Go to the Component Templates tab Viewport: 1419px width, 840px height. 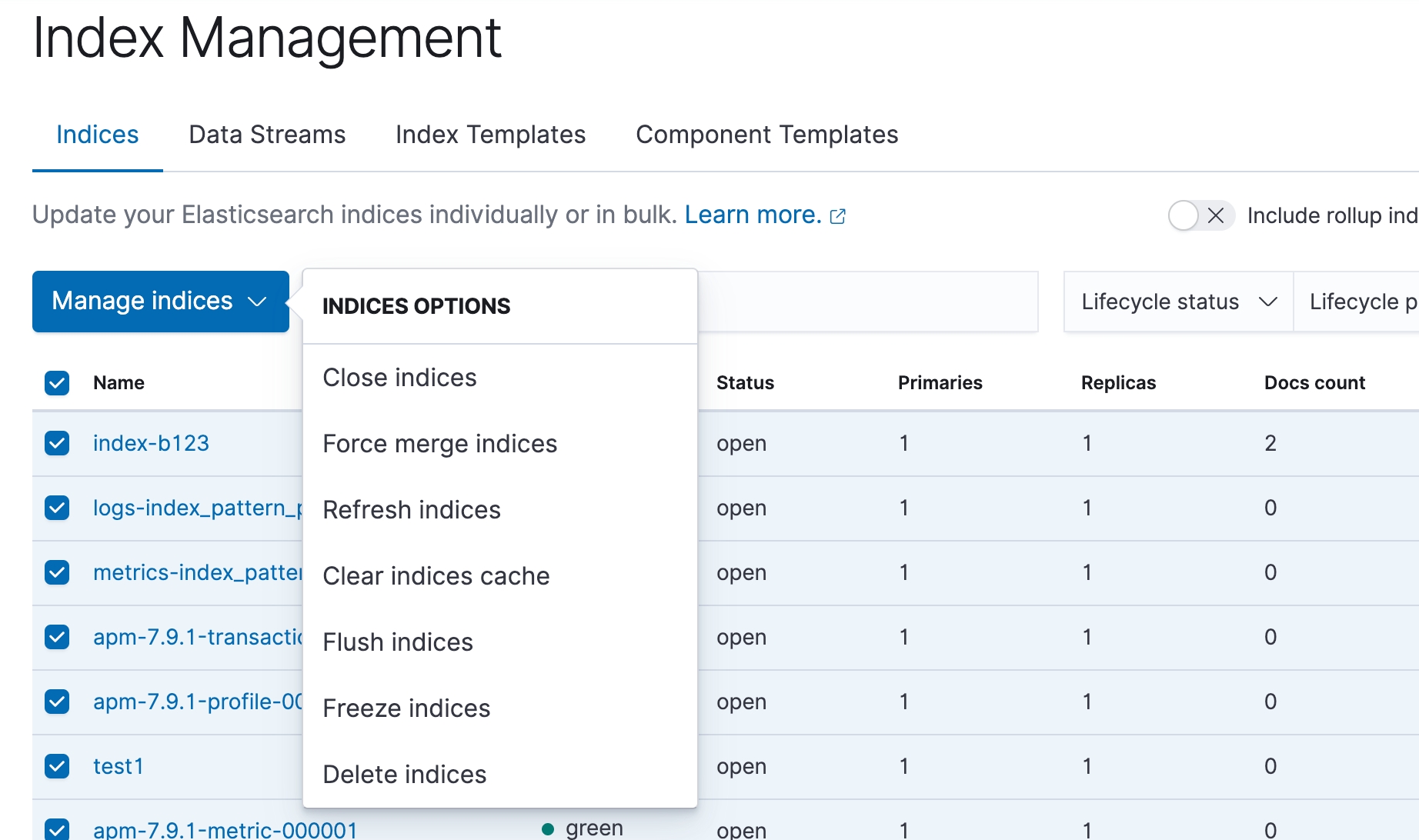pyautogui.click(x=766, y=135)
